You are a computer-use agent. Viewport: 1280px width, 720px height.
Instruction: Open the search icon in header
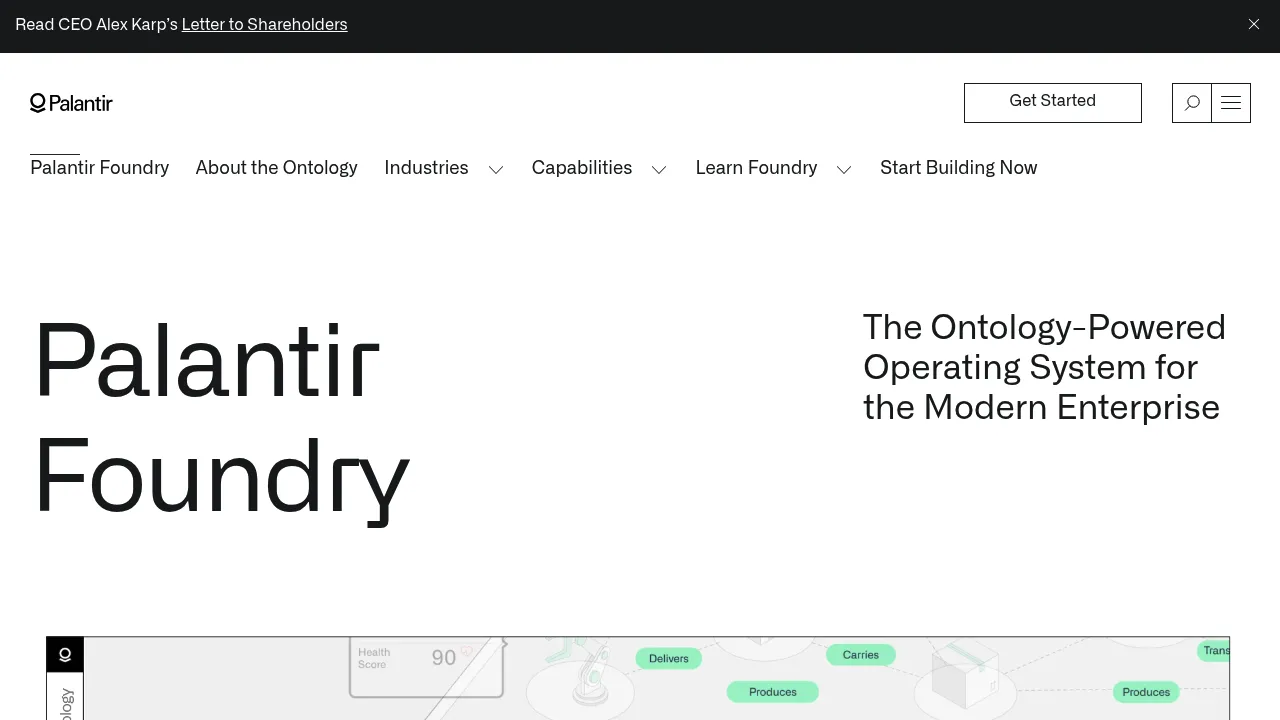click(1192, 103)
